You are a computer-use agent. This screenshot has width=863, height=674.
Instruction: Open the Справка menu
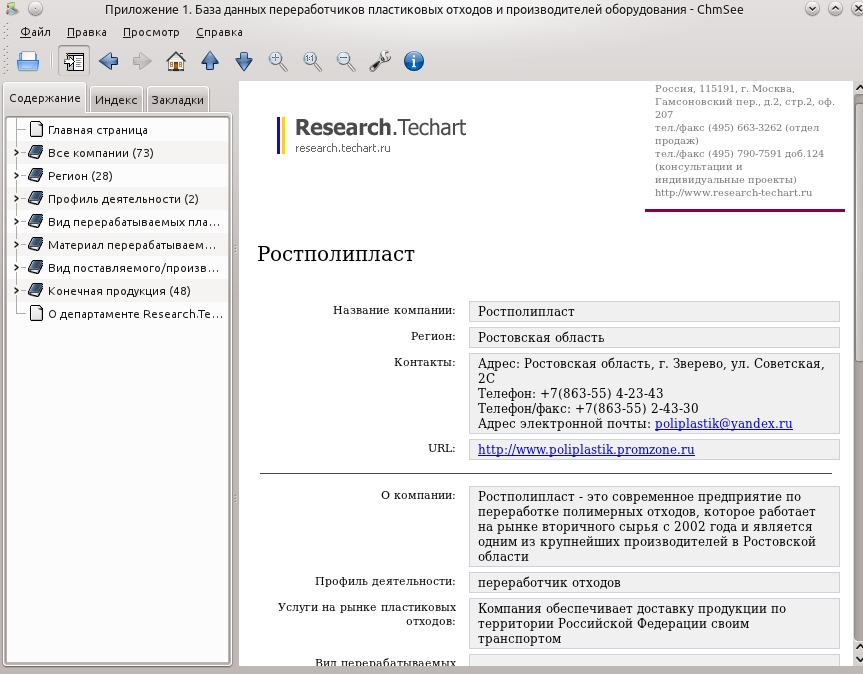coord(219,32)
